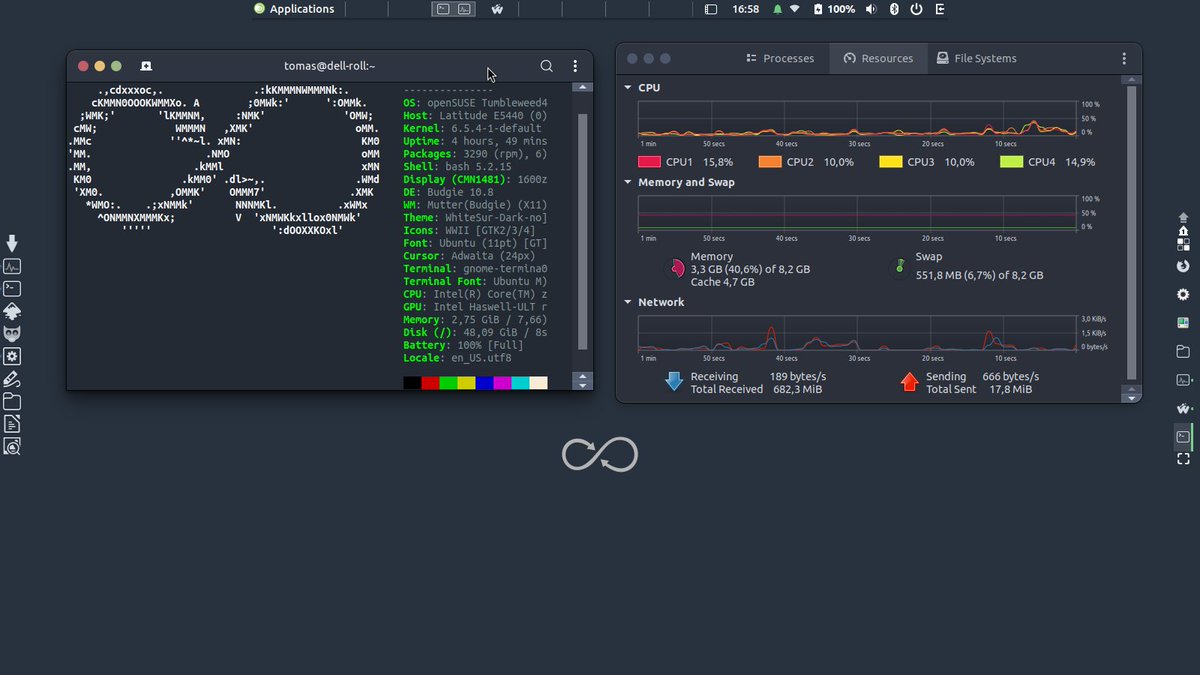Click the W app icon in right dock

(x=1183, y=409)
